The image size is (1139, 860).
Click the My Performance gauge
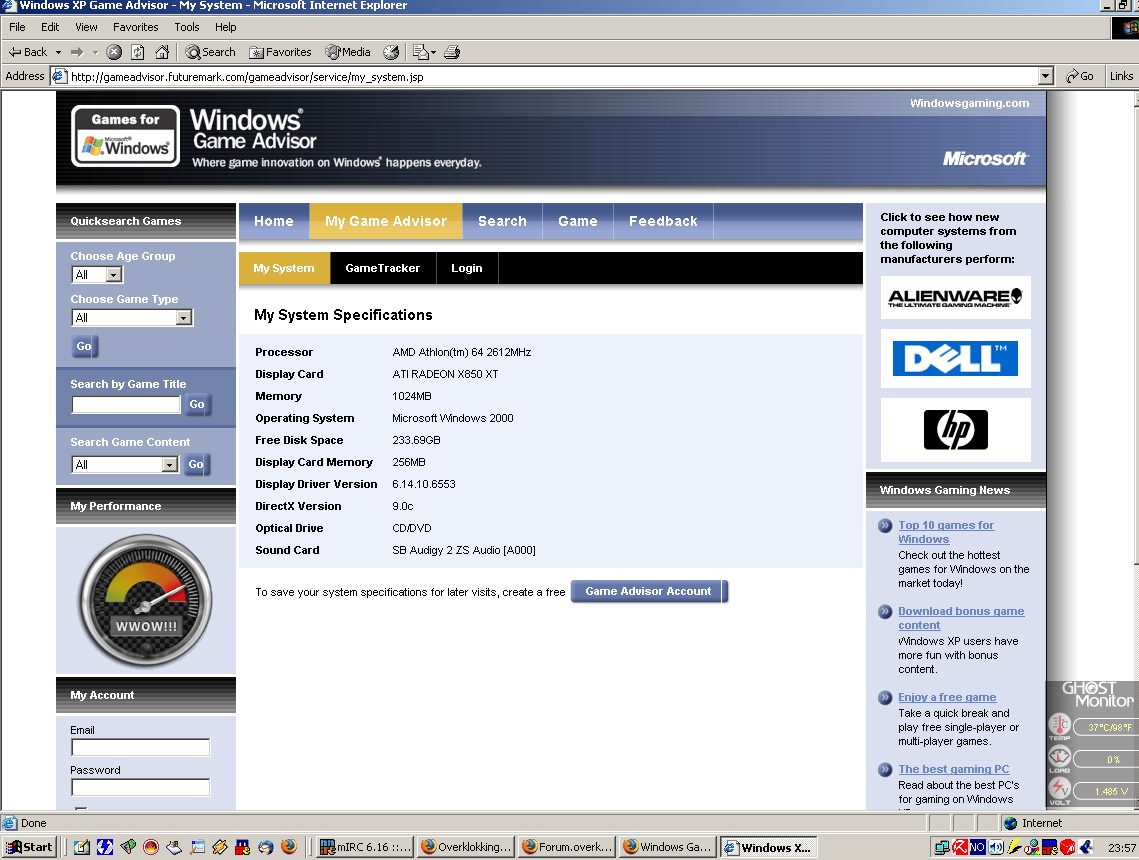pos(145,601)
